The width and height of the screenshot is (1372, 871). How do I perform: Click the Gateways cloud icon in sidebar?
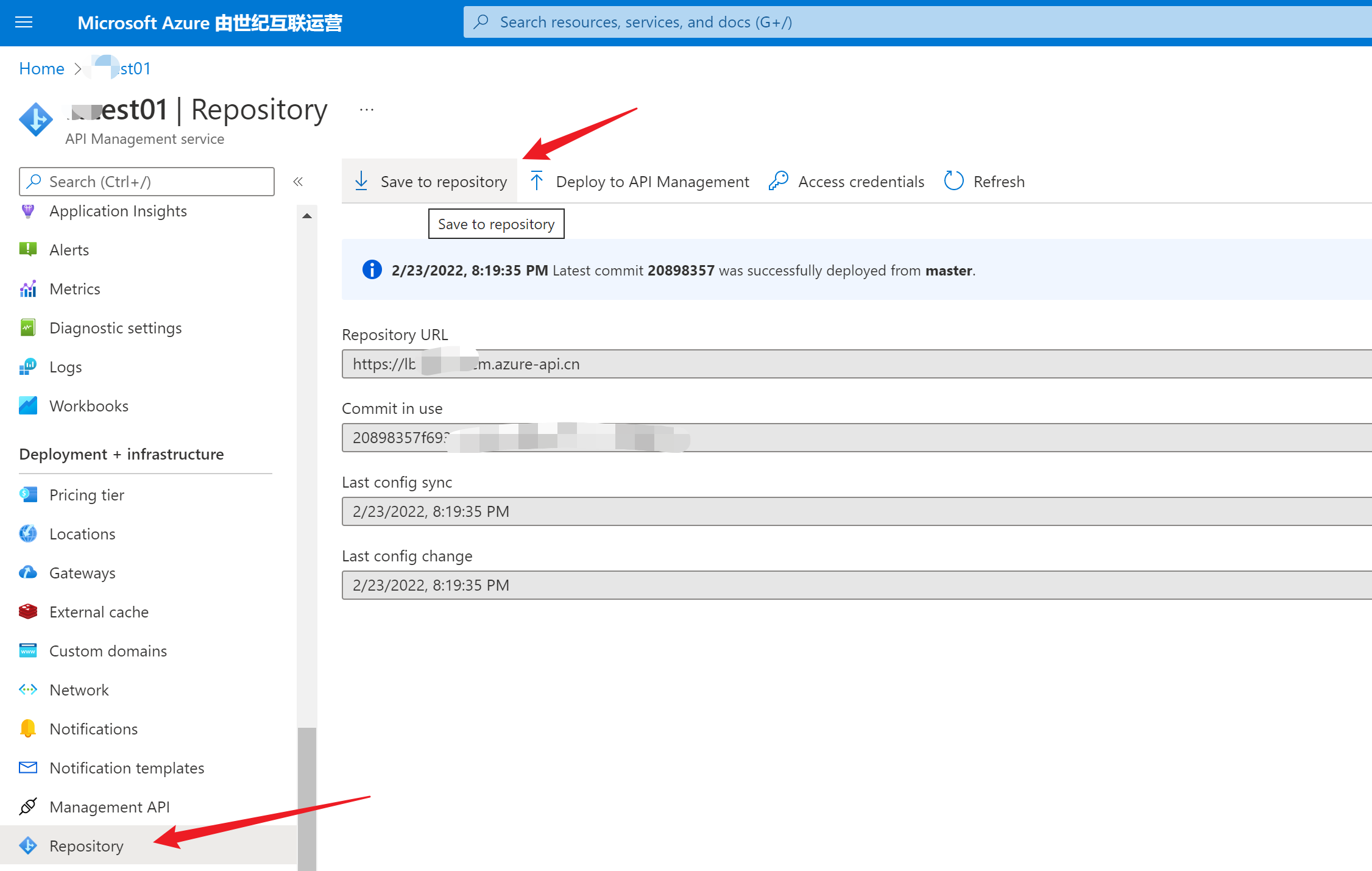[x=28, y=573]
